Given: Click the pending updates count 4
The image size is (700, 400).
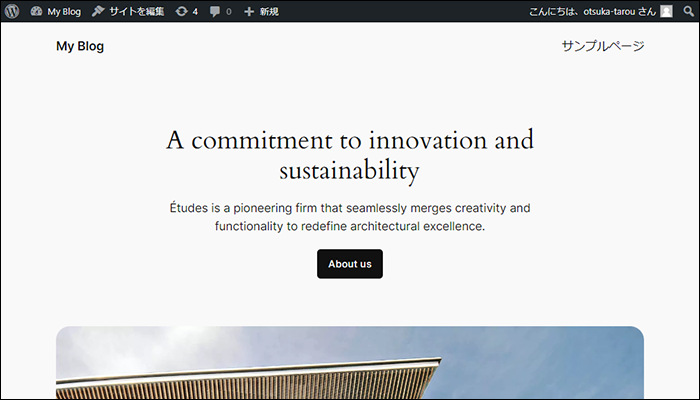Looking at the screenshot, I should tap(194, 11).
